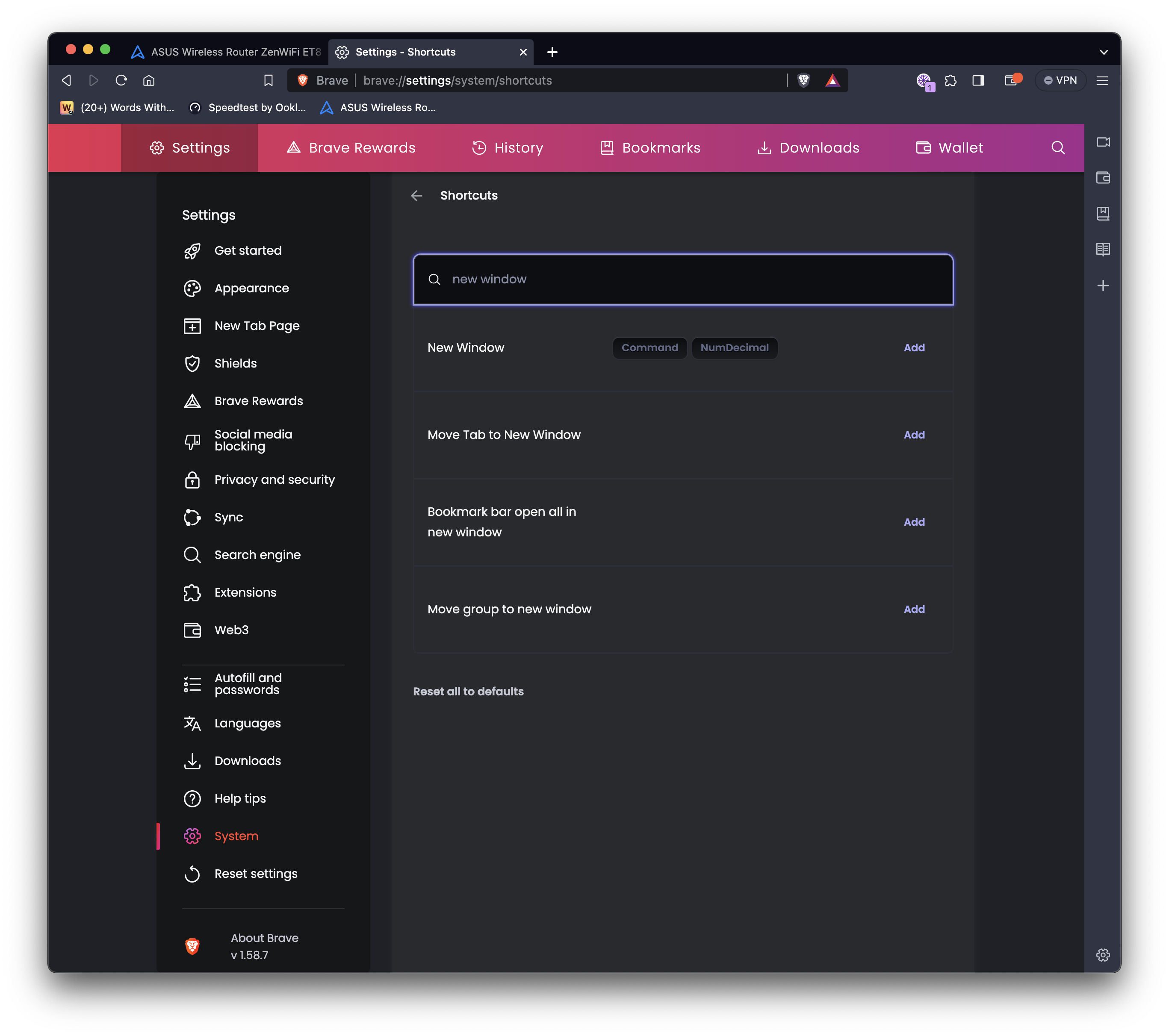
Task: Click Reset all to defaults
Action: tap(468, 691)
